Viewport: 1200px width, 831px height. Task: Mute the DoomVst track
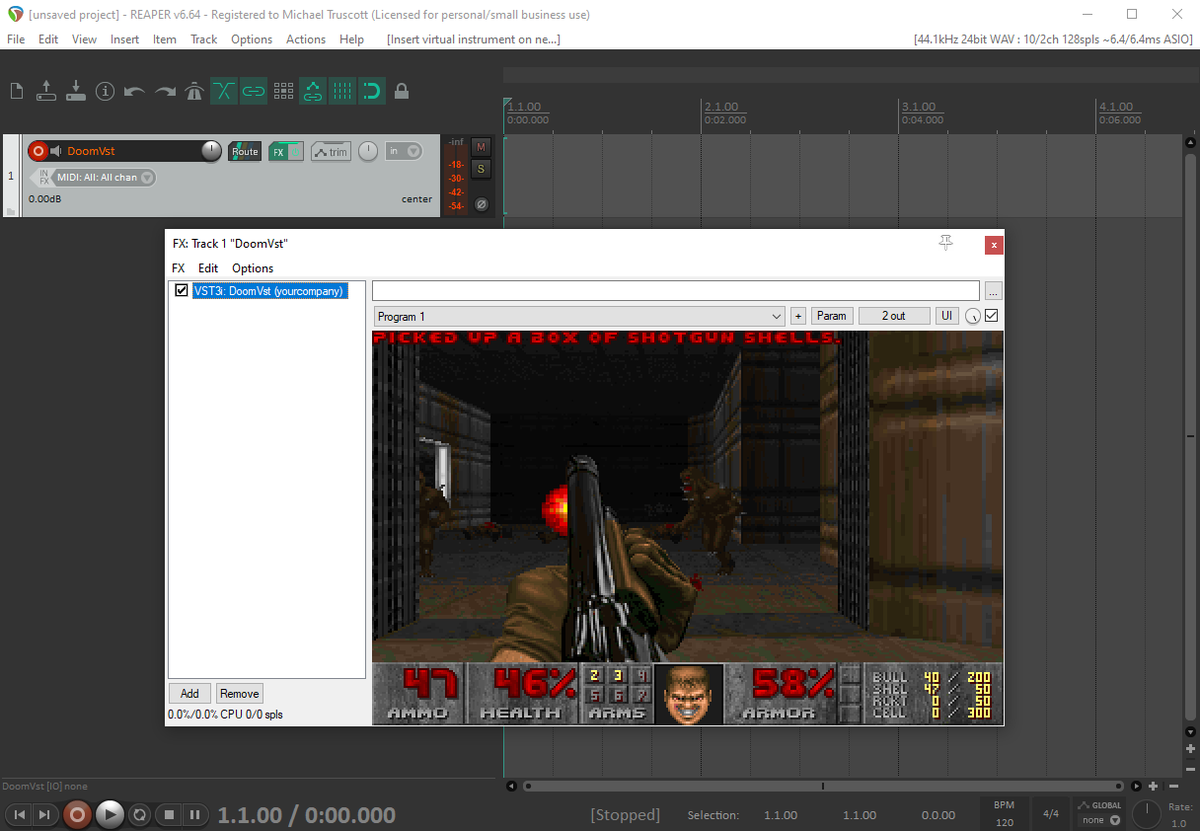(x=481, y=146)
